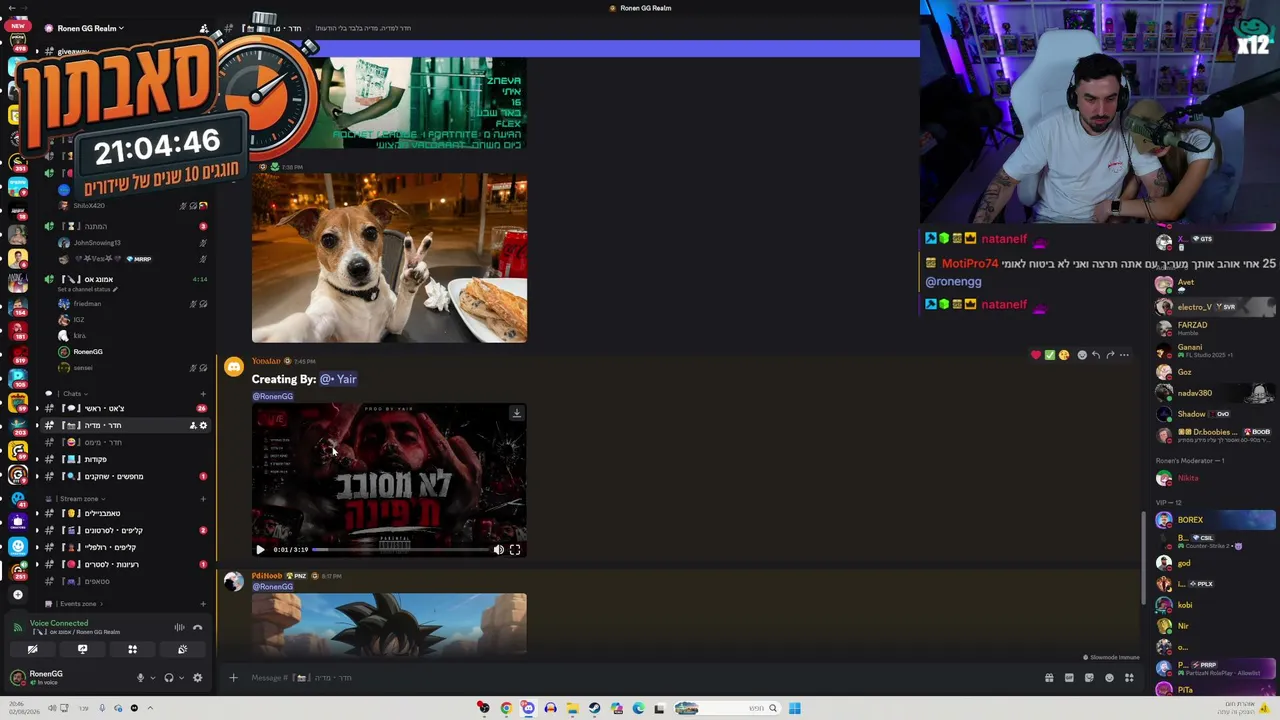This screenshot has height=720, width=1280.
Task: Open the sticker picker in the message bar
Action: click(1089, 678)
